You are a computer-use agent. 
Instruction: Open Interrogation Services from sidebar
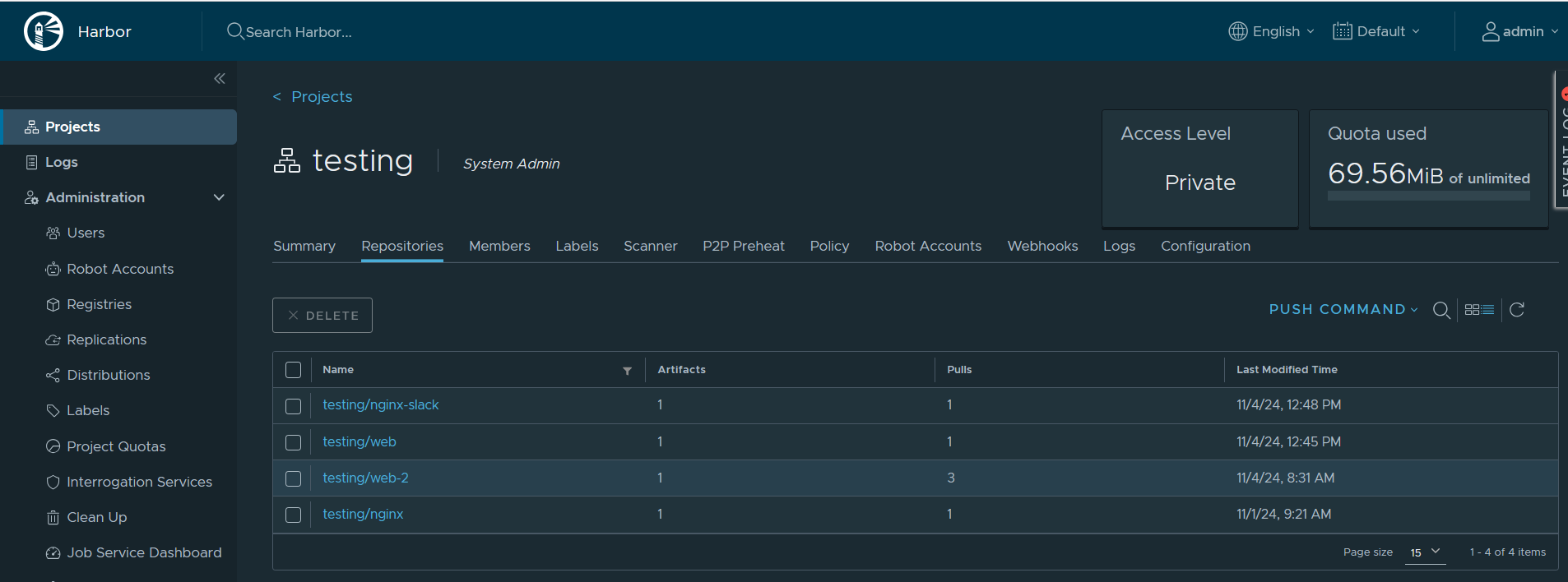[139, 482]
